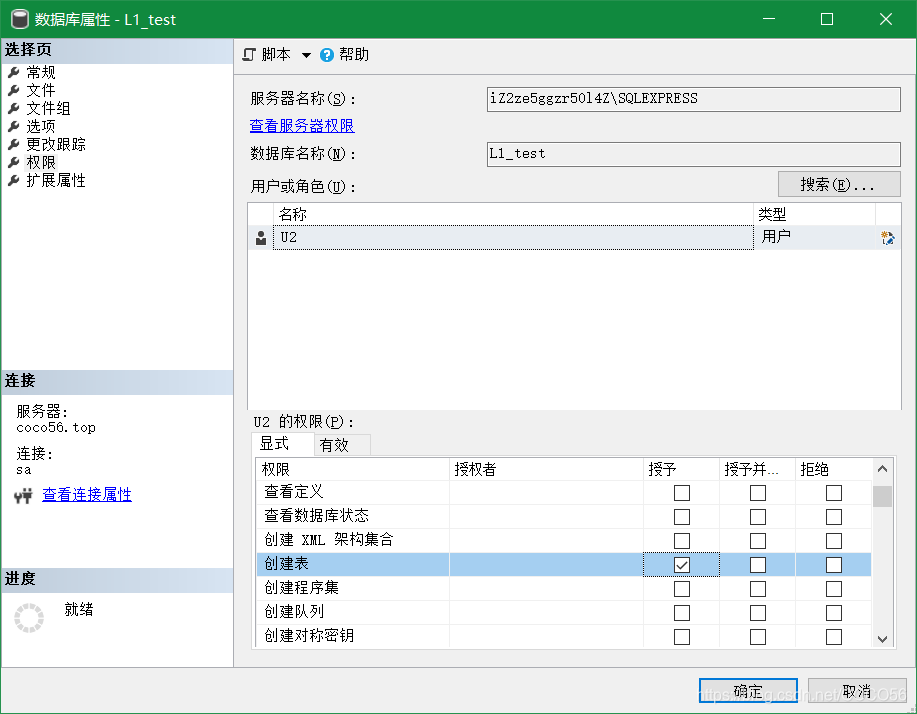Click the blue help question mark icon
The image size is (917, 714).
tap(327, 55)
